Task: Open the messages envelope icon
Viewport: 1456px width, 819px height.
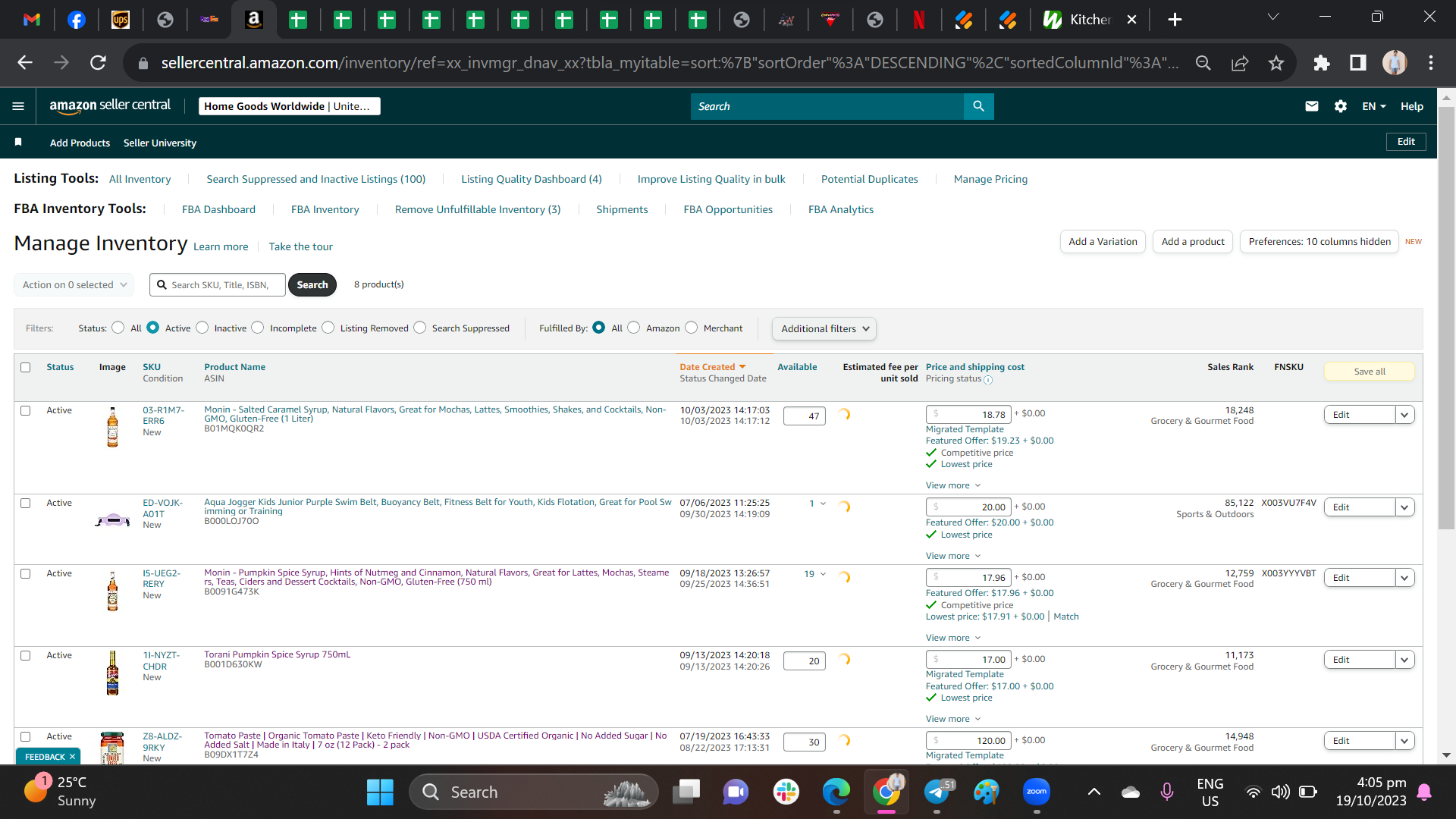Action: tap(1312, 106)
